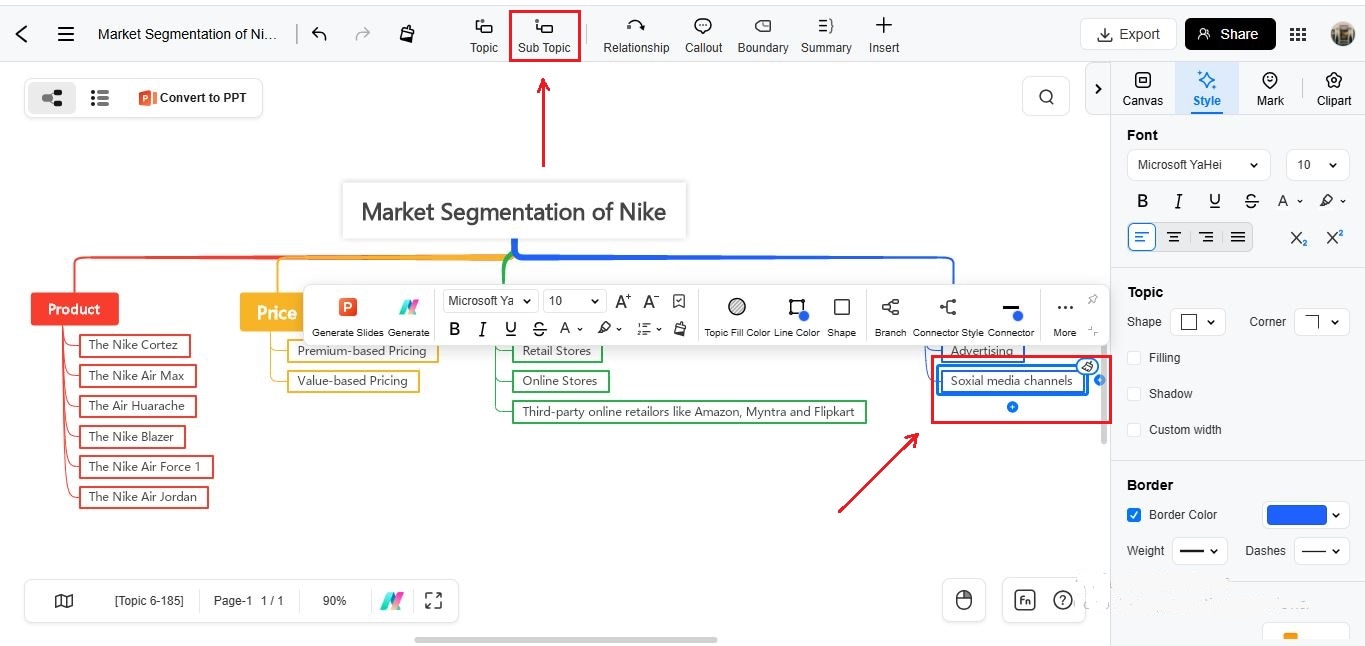Increase font size in floating toolbar
1365x646 pixels.
tap(622, 301)
